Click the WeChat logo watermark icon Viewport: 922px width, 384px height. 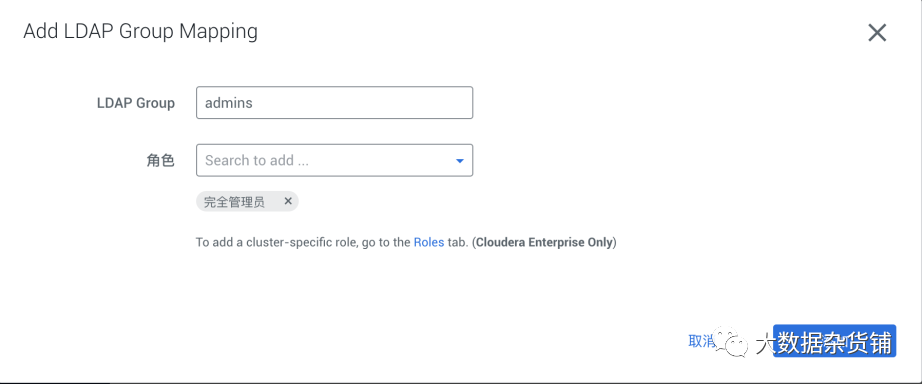click(x=731, y=341)
